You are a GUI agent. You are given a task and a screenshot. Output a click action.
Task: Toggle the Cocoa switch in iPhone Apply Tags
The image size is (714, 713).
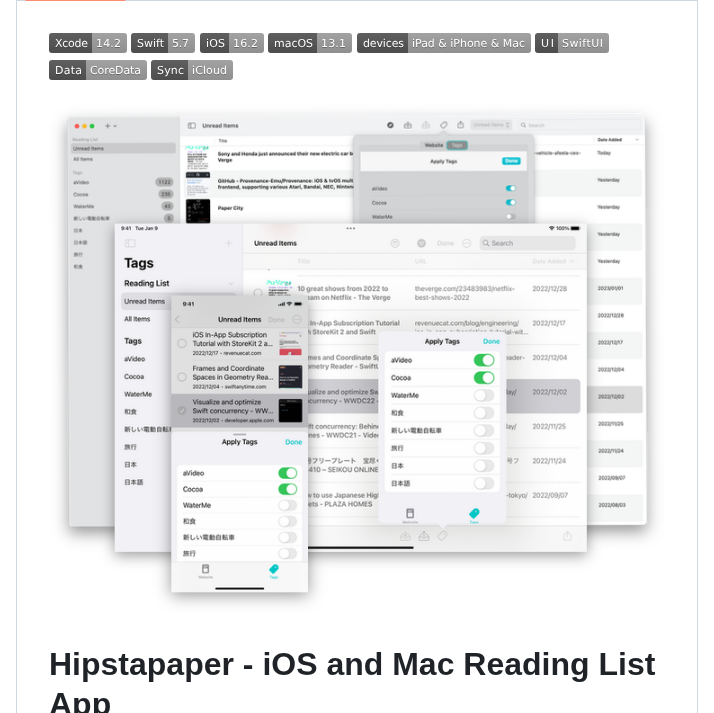point(288,489)
